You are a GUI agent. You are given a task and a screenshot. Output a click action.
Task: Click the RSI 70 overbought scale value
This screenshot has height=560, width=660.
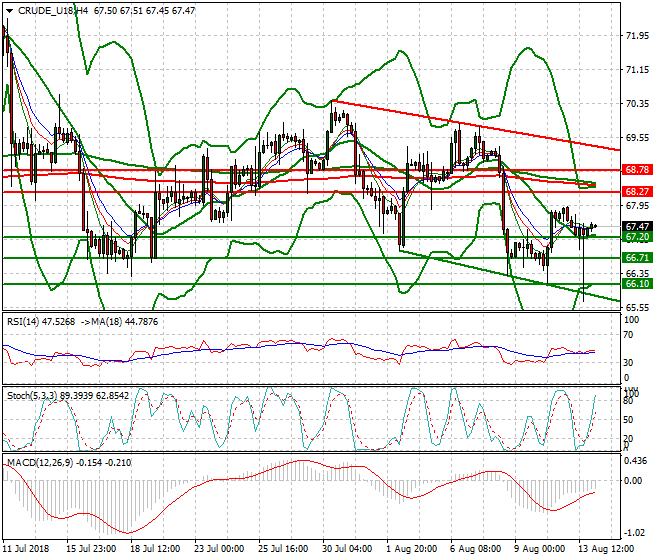(x=628, y=335)
